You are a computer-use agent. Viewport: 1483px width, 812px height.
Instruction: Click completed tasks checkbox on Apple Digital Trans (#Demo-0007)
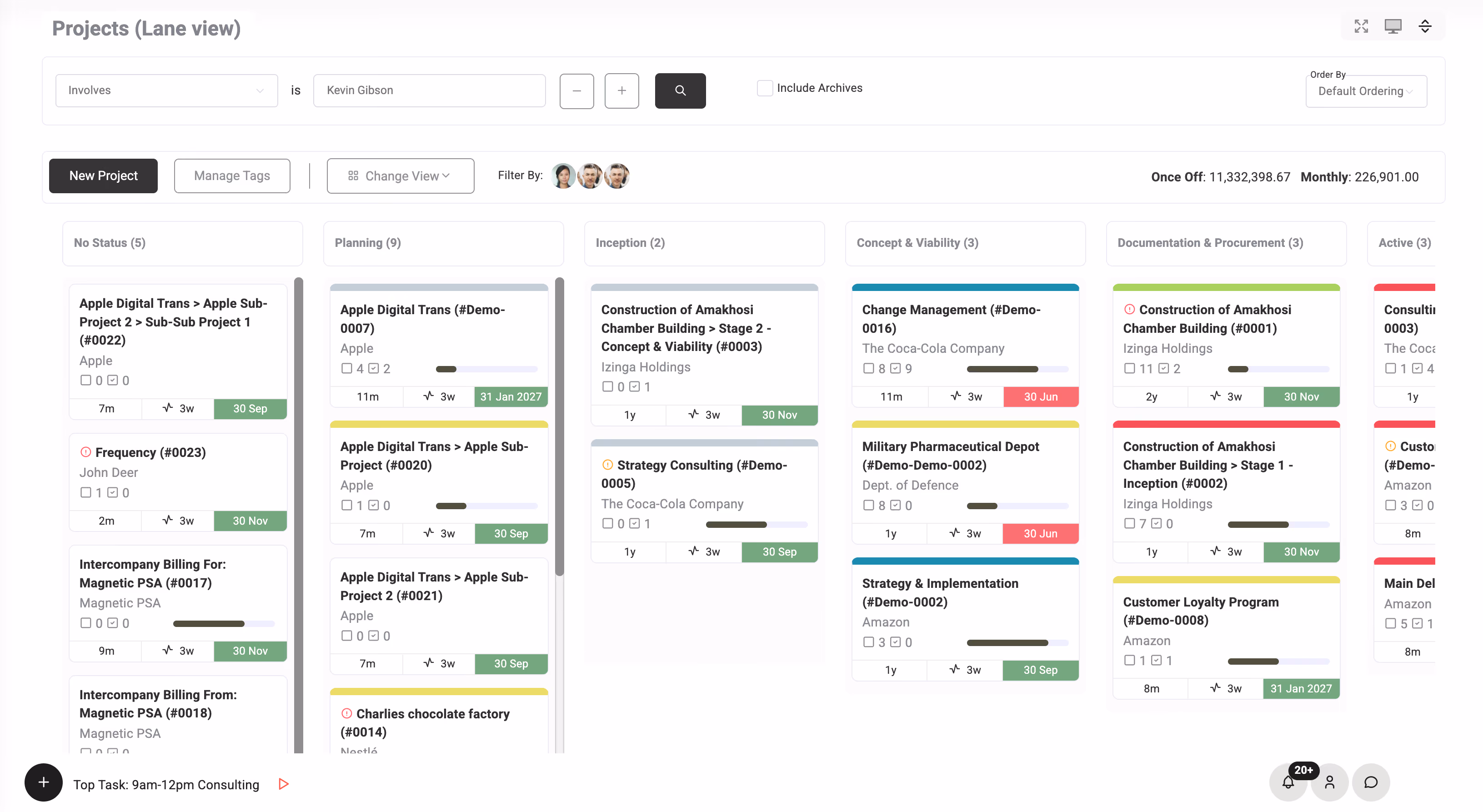click(x=374, y=368)
